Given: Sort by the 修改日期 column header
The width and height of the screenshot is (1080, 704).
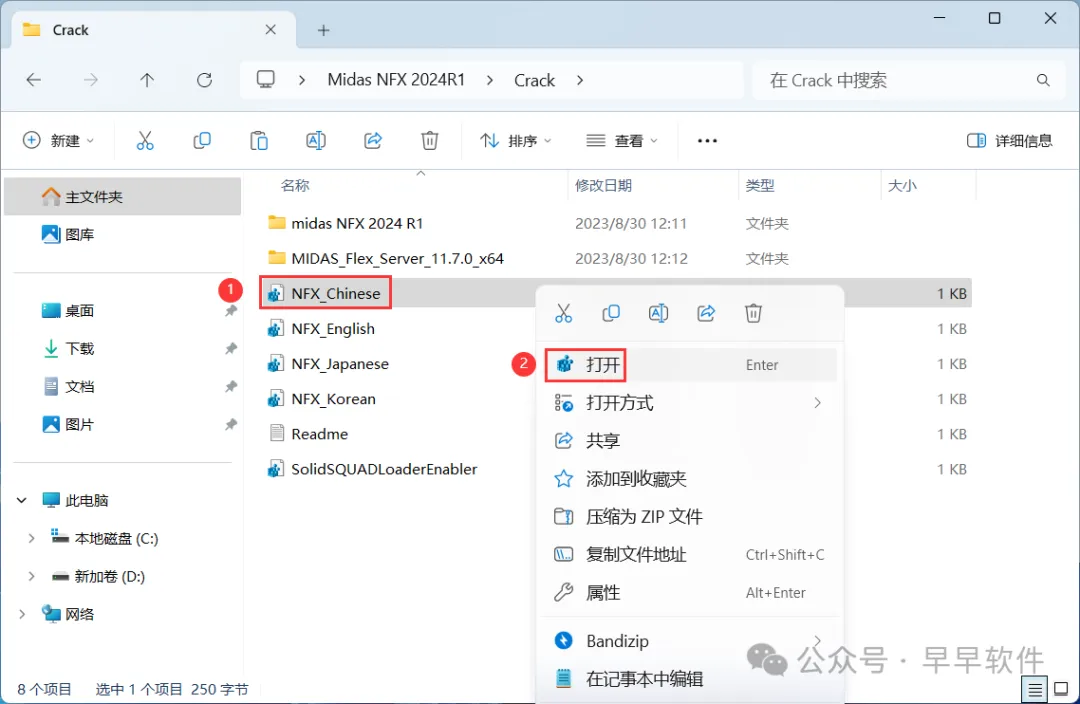Looking at the screenshot, I should [x=603, y=186].
